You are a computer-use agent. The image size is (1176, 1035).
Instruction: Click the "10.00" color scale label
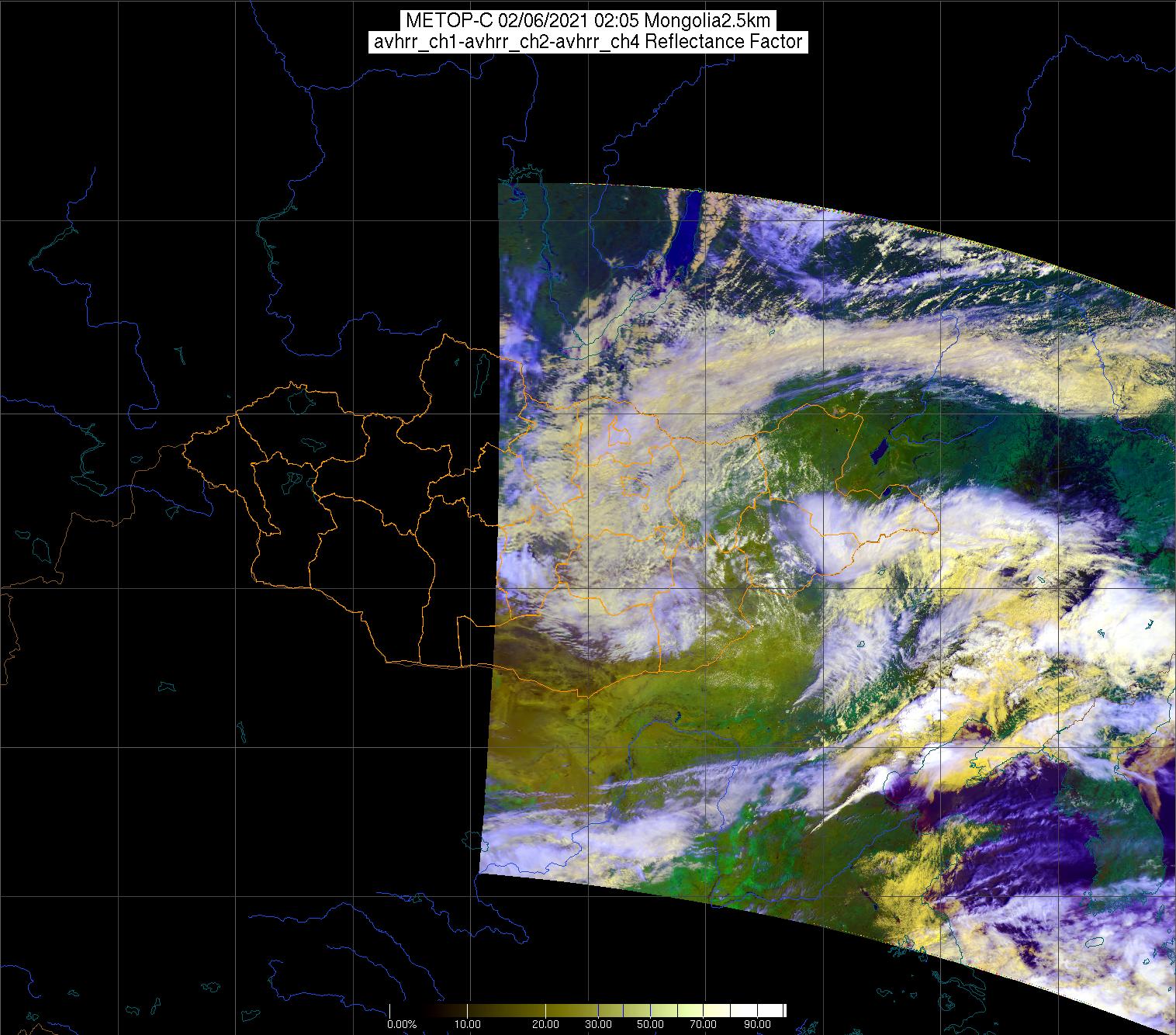(468, 1026)
